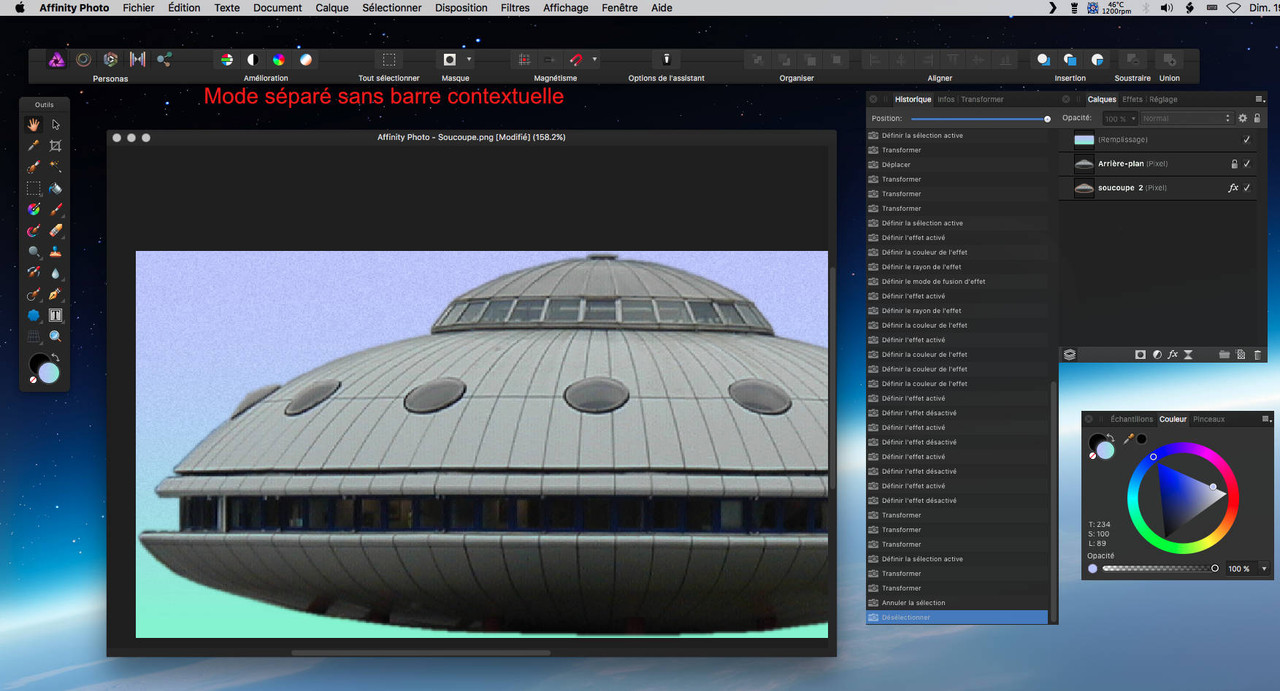This screenshot has width=1280, height=691.
Task: Select the Eraser tool
Action: (x=56, y=230)
